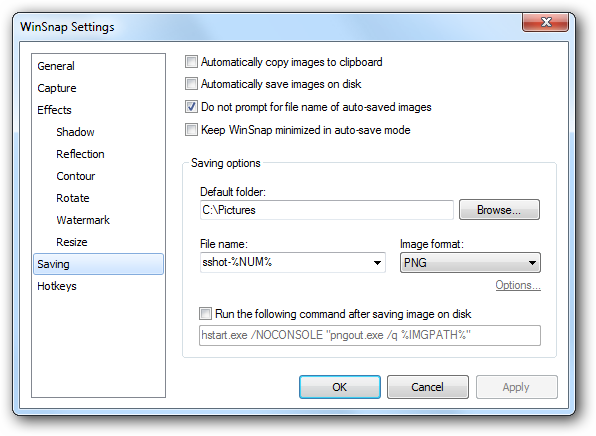
Task: Expand the Image format PNG dropdown
Action: [470, 263]
